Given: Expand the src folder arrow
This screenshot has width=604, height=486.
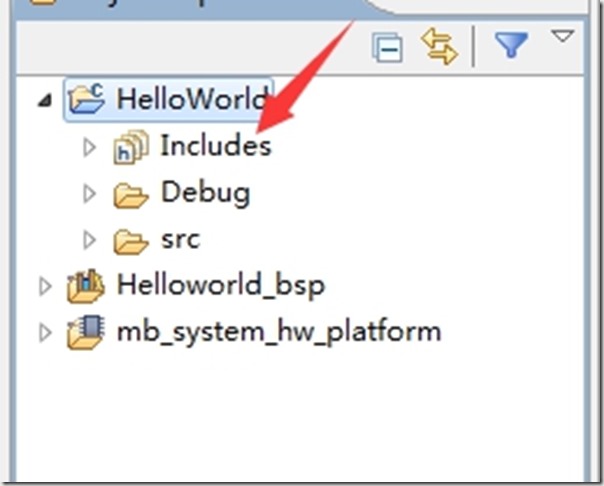Looking at the screenshot, I should tap(90, 240).
